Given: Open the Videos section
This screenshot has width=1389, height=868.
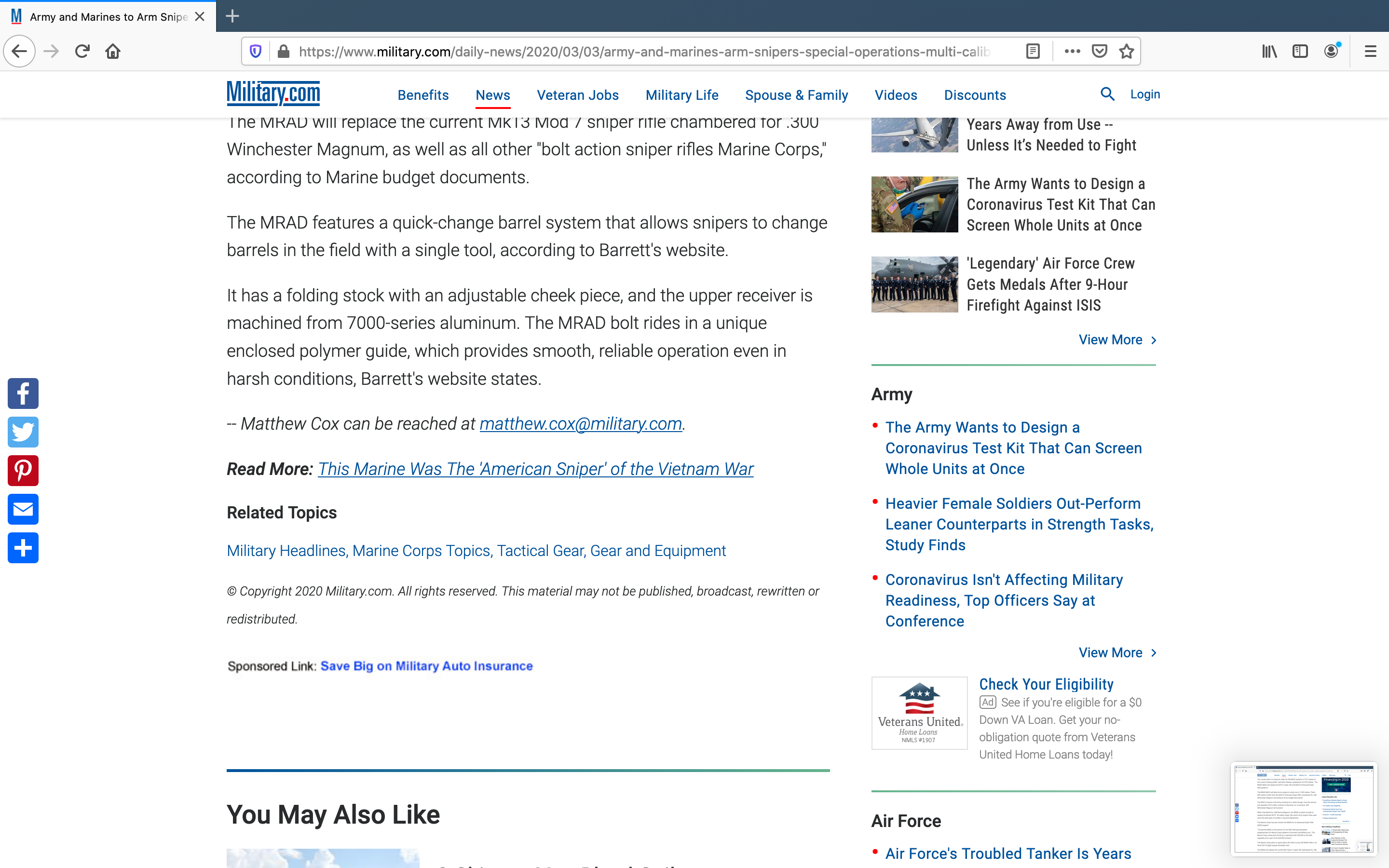Looking at the screenshot, I should coord(896,95).
